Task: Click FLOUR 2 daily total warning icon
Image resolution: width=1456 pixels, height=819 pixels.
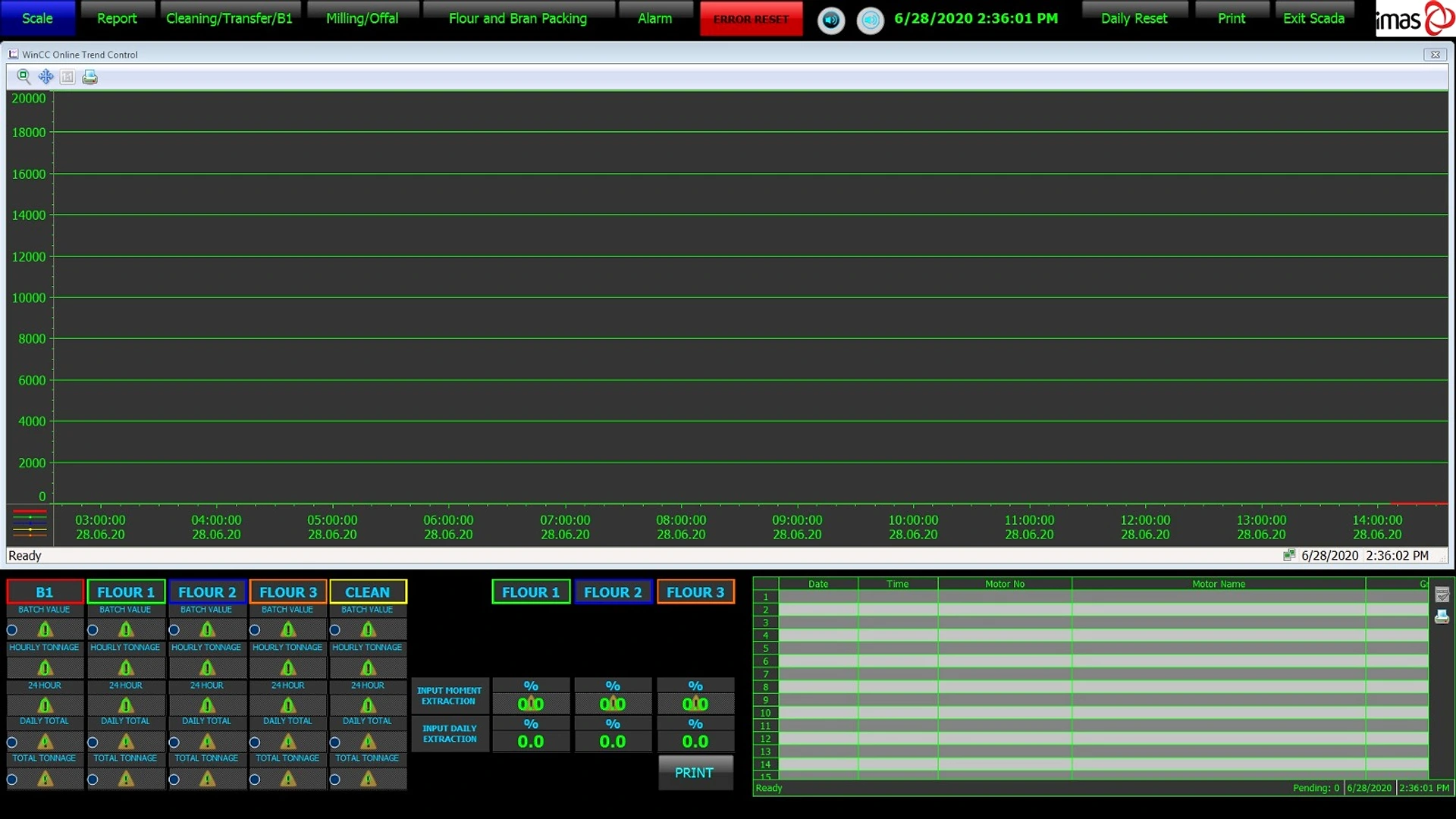Action: pyautogui.click(x=207, y=741)
